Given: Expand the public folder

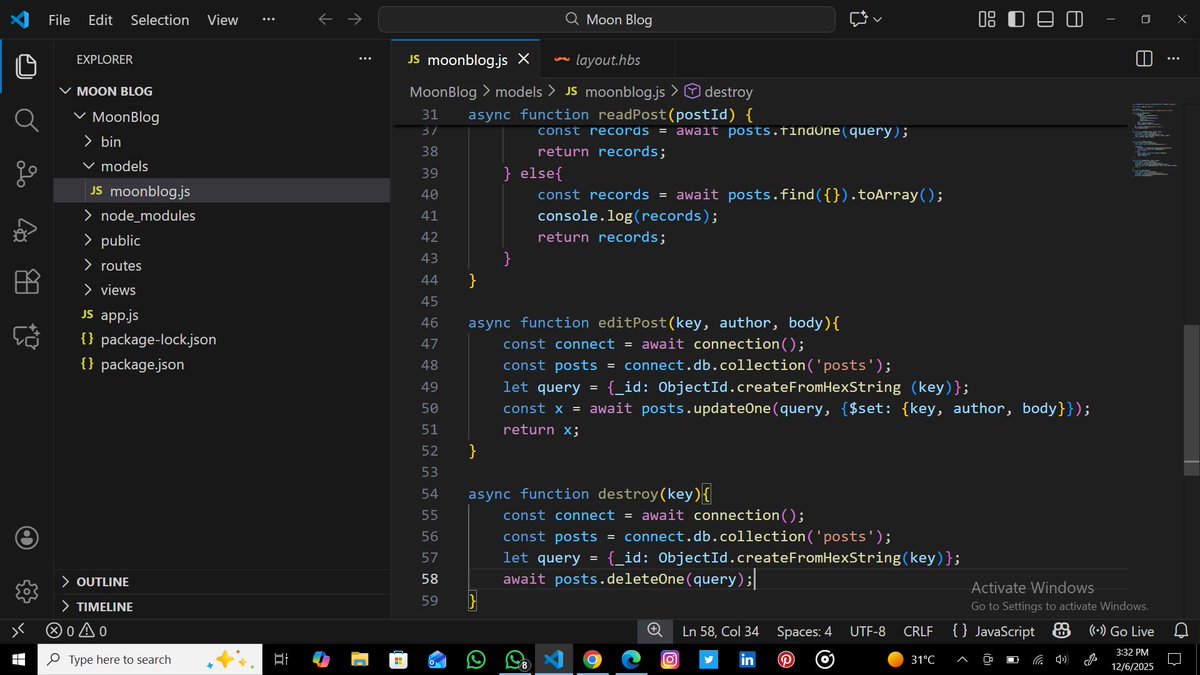Looking at the screenshot, I should pyautogui.click(x=221, y=240).
